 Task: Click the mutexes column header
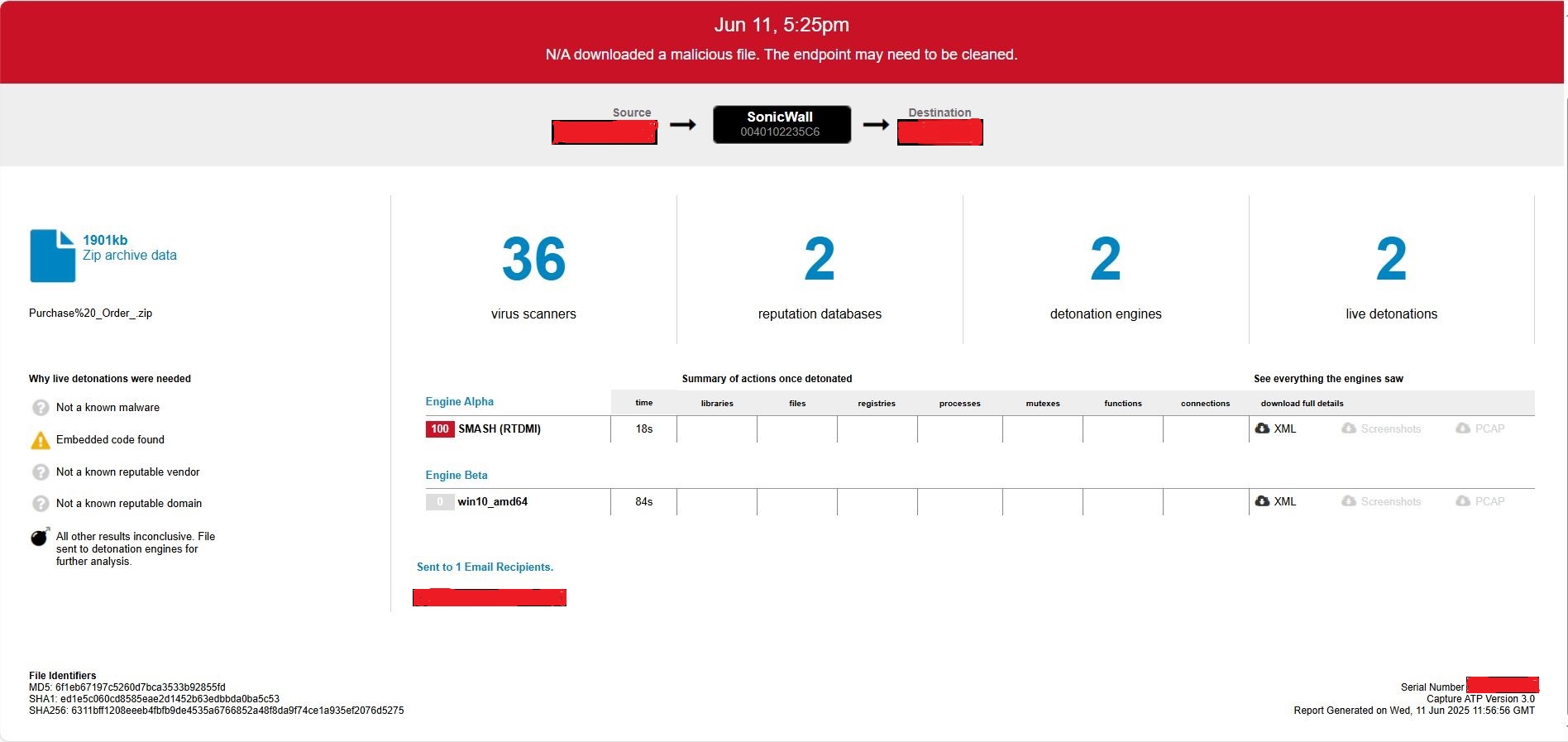point(1043,404)
